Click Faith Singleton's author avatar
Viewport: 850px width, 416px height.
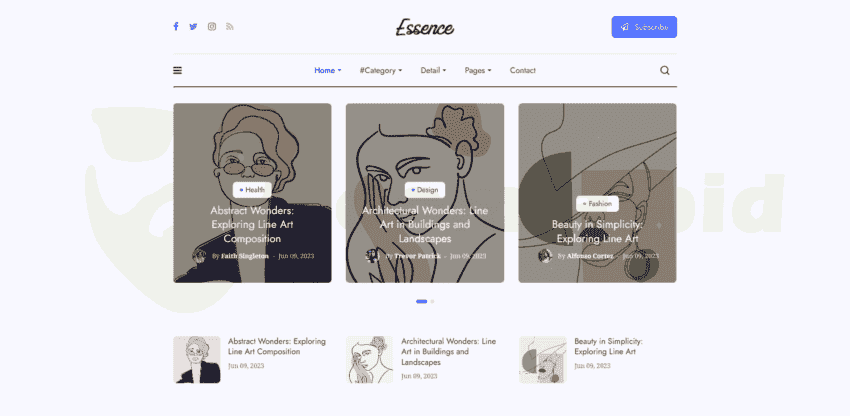tap(199, 256)
